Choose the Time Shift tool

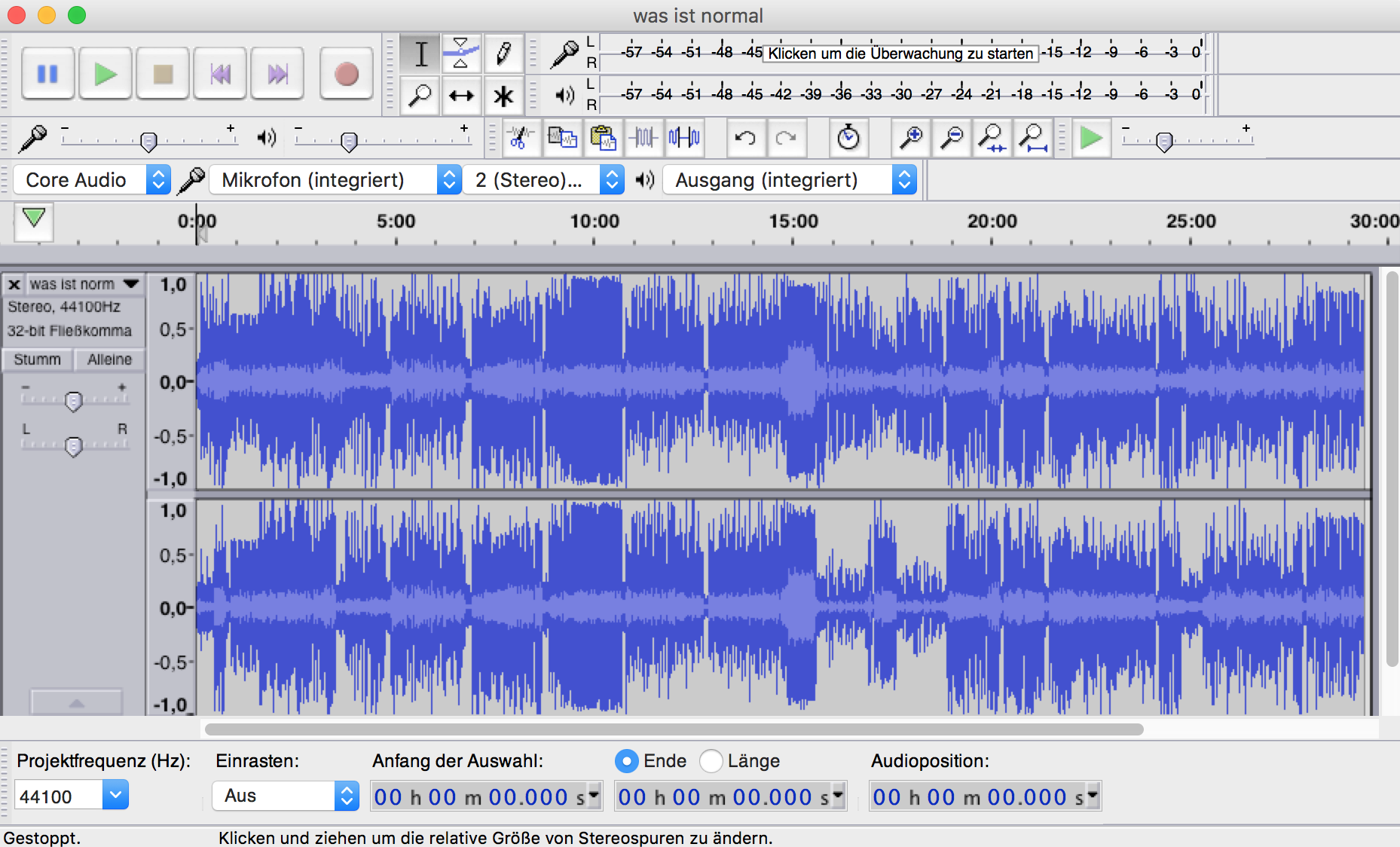point(460,96)
